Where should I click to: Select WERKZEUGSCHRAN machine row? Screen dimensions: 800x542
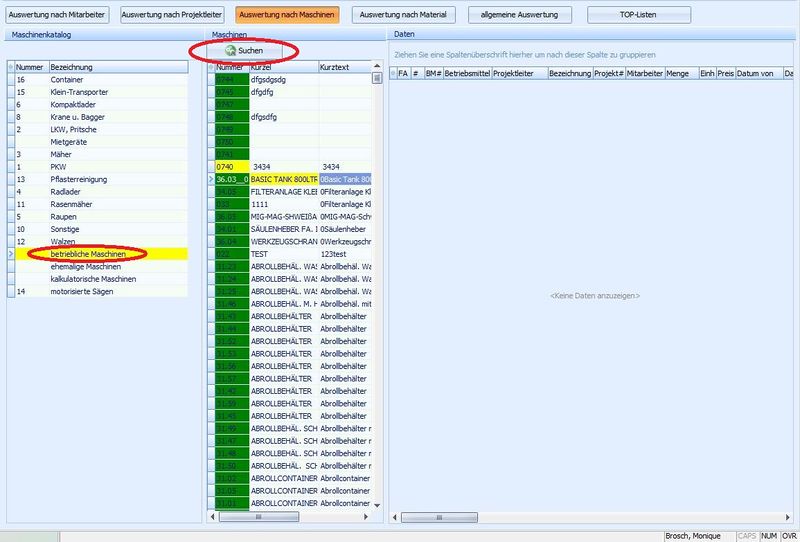290,241
